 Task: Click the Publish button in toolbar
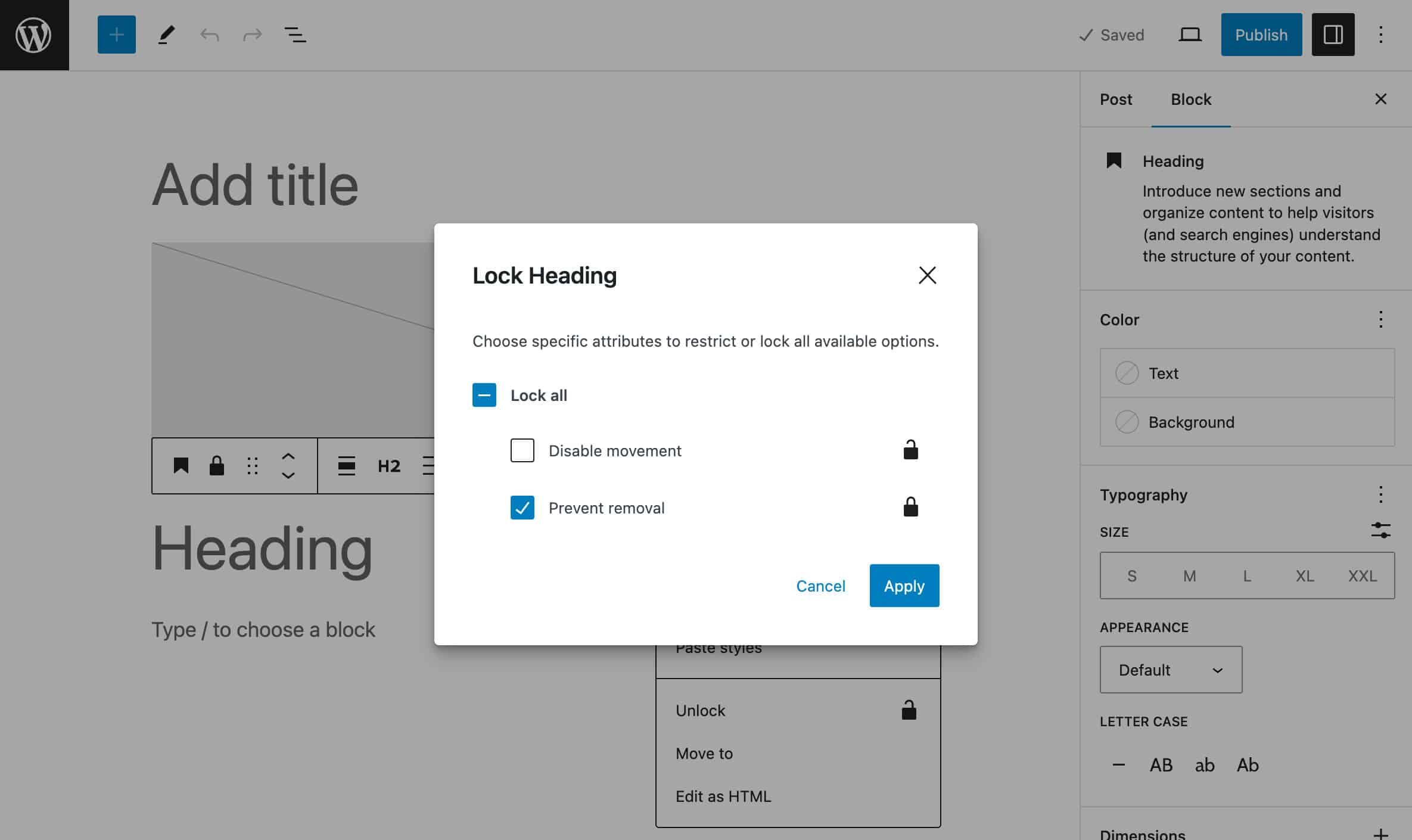(1261, 35)
